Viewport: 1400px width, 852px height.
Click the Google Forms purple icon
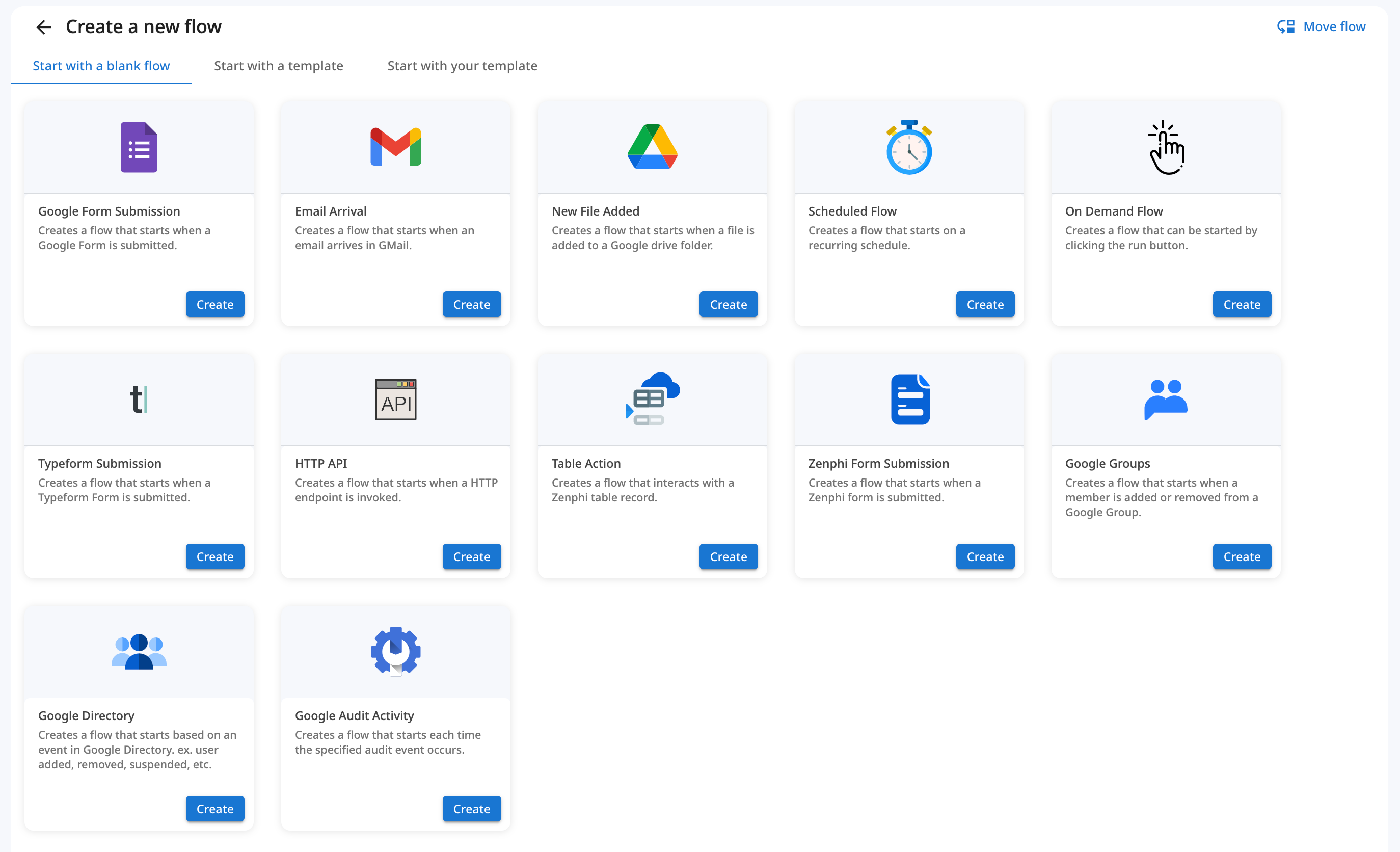(139, 147)
